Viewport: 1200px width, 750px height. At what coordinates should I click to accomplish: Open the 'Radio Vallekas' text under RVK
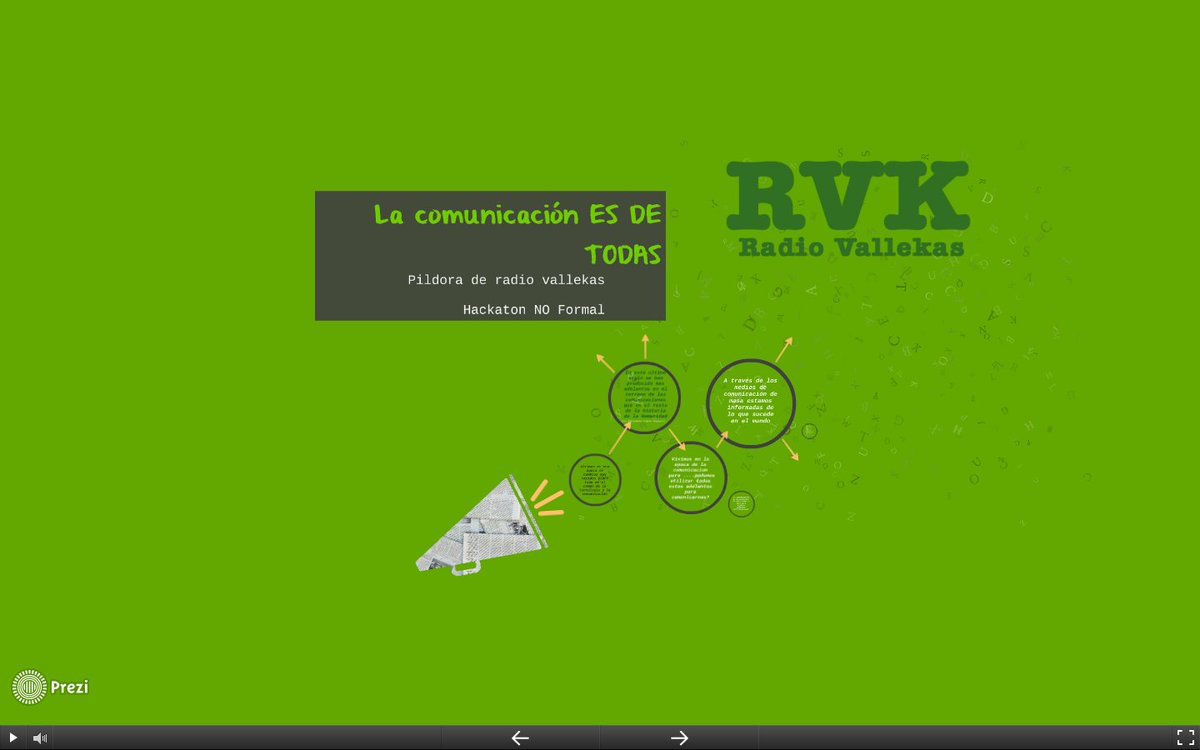coord(851,247)
